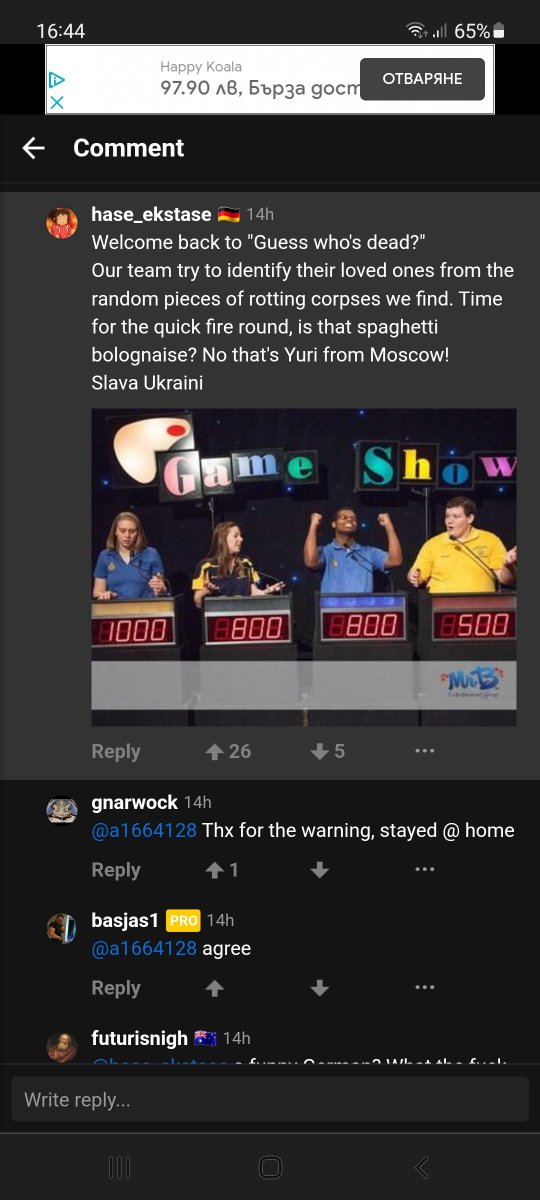Open the @a1664128 mention in gnarwock's comment
Viewport: 540px width, 1200px height.
coord(144,830)
